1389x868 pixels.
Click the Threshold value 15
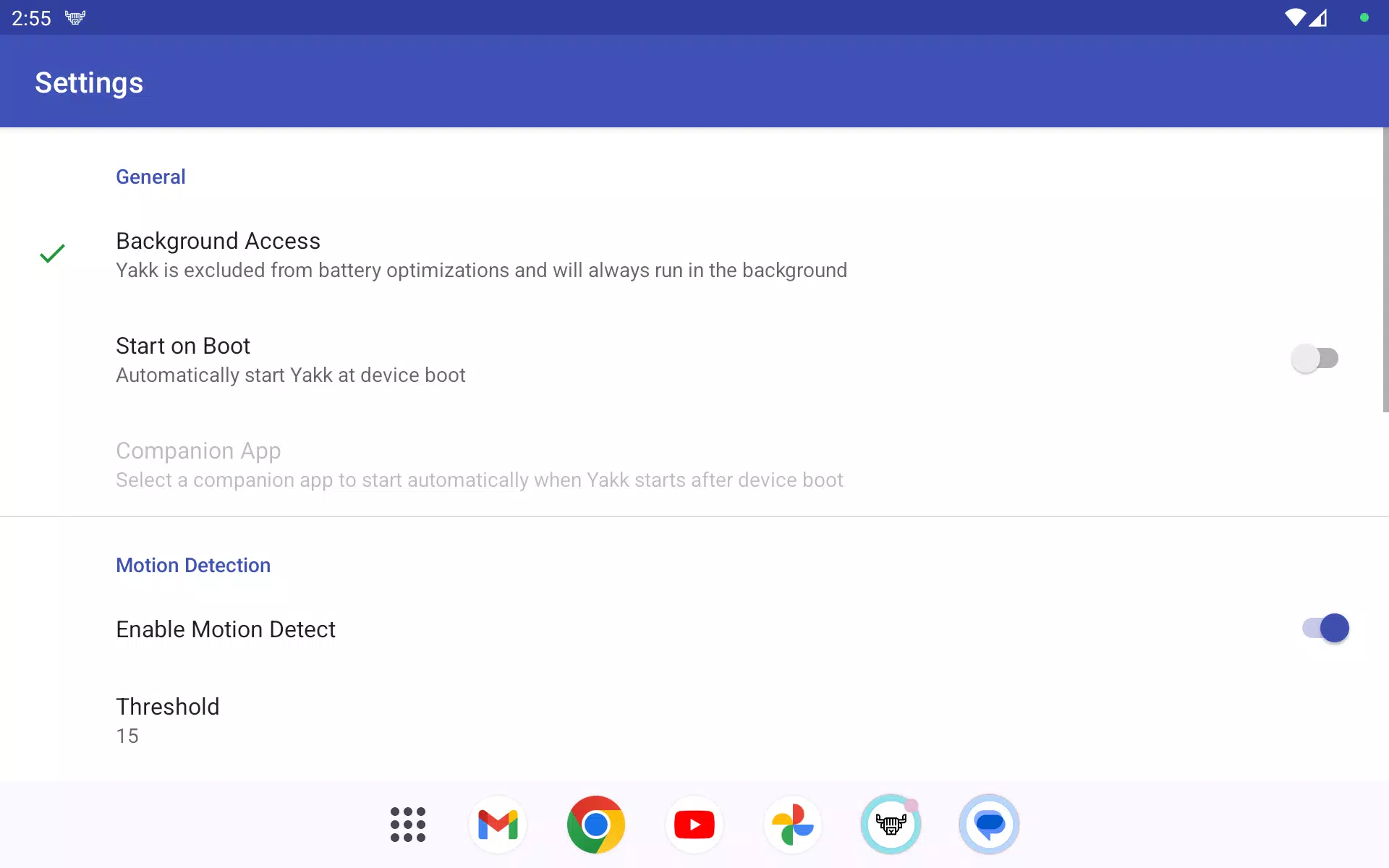coord(127,736)
